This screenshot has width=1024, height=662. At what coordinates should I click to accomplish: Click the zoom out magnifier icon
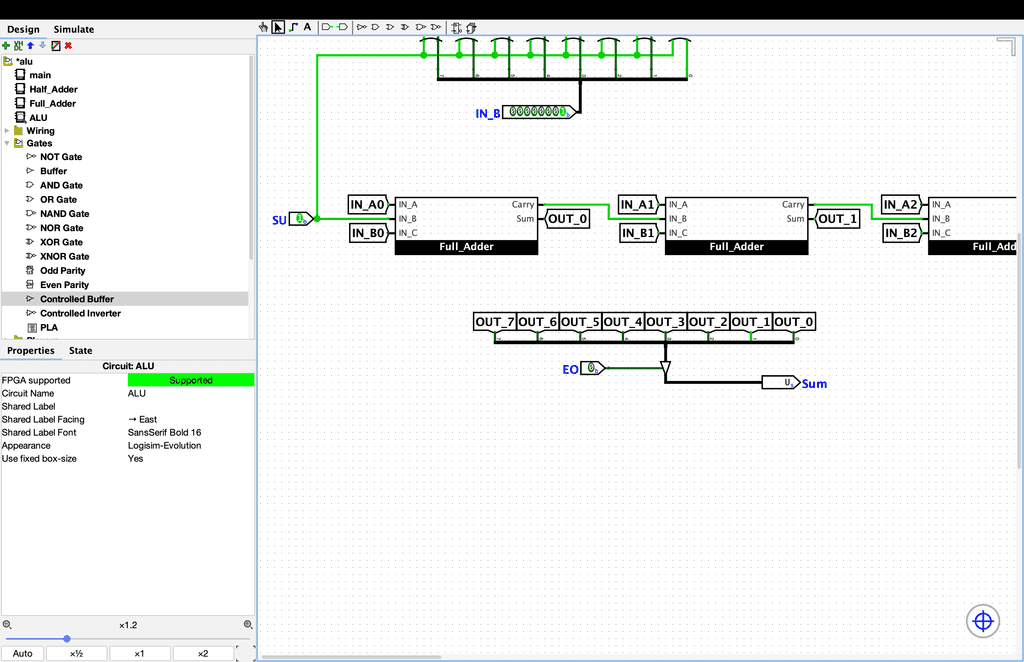pyautogui.click(x=7, y=624)
